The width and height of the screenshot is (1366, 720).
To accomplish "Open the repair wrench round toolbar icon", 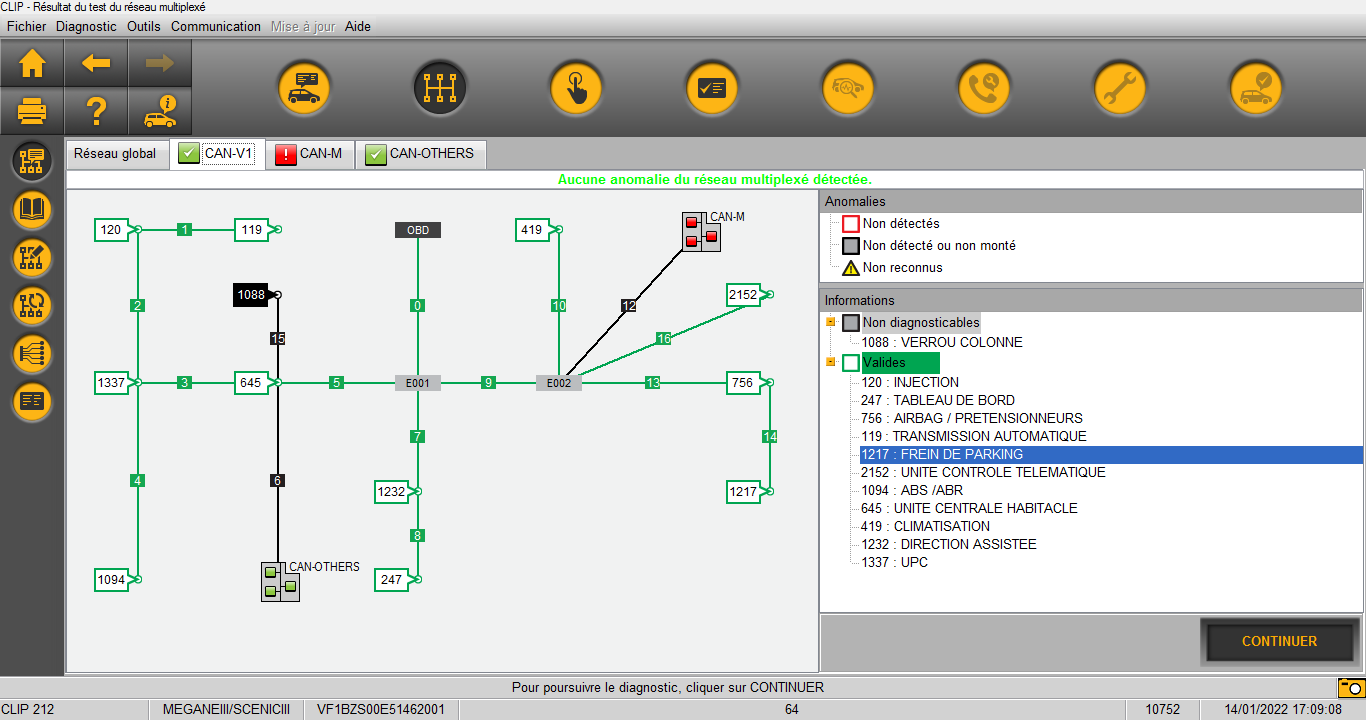I will tap(1120, 88).
